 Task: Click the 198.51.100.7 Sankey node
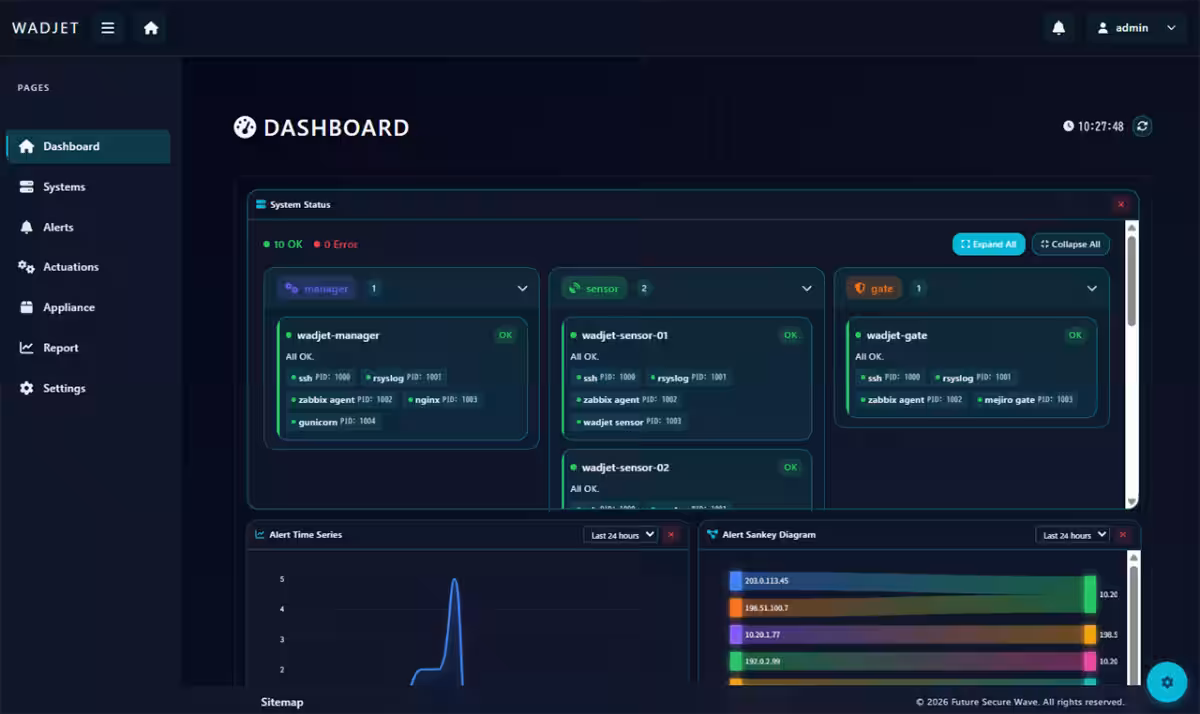[x=736, y=607]
